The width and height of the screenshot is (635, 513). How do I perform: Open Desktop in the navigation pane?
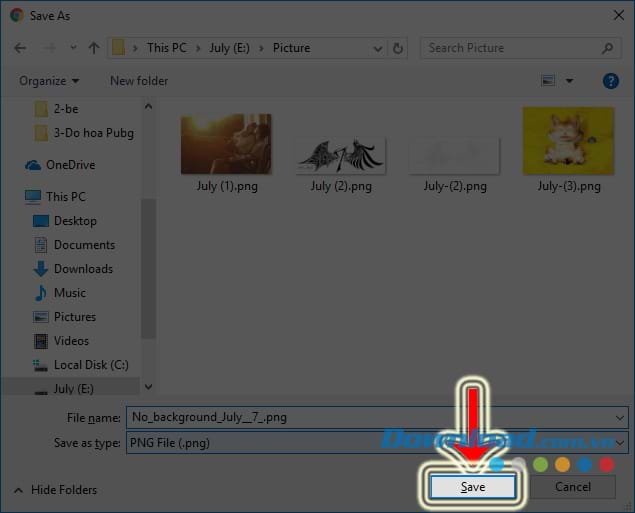[x=64, y=221]
